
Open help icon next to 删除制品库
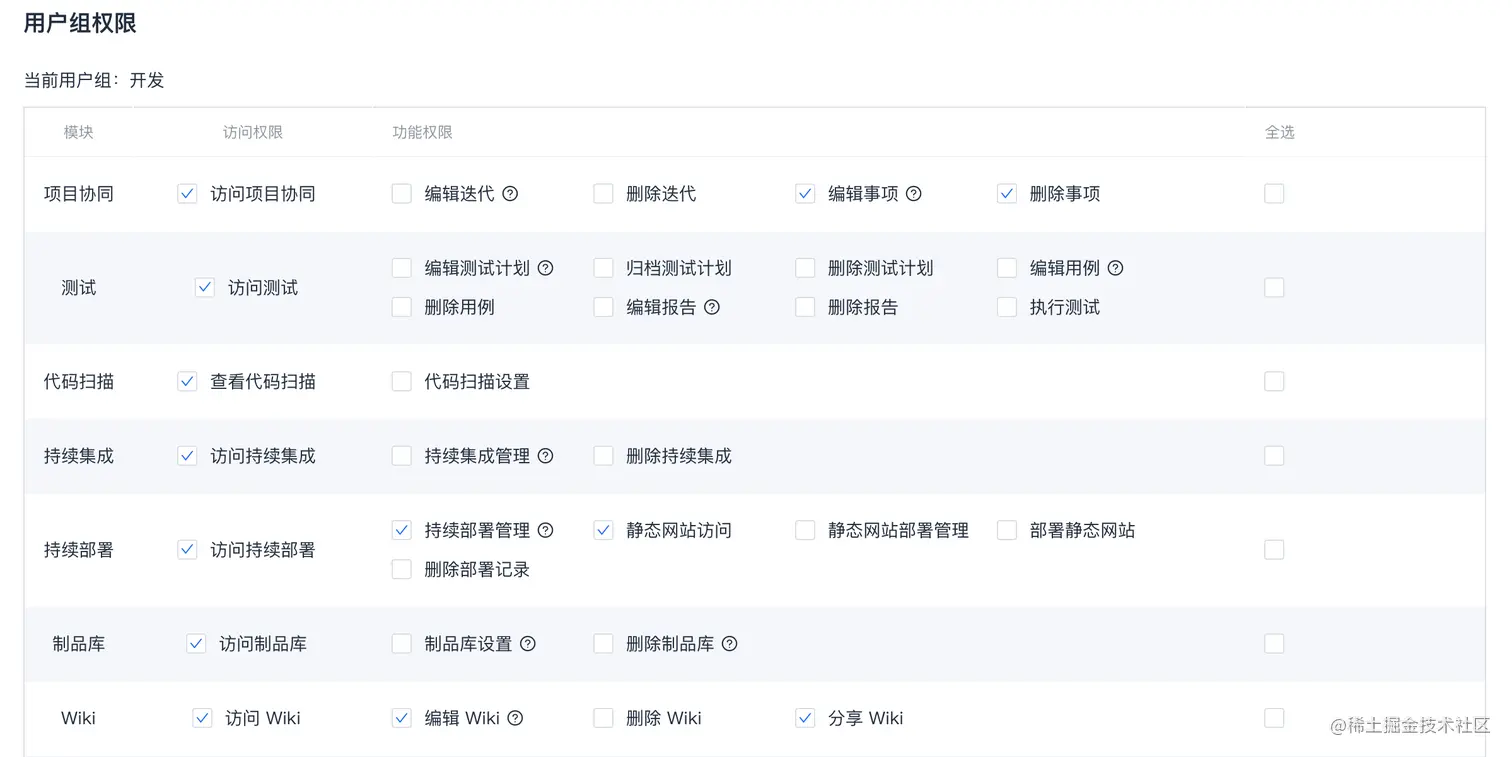pos(729,644)
